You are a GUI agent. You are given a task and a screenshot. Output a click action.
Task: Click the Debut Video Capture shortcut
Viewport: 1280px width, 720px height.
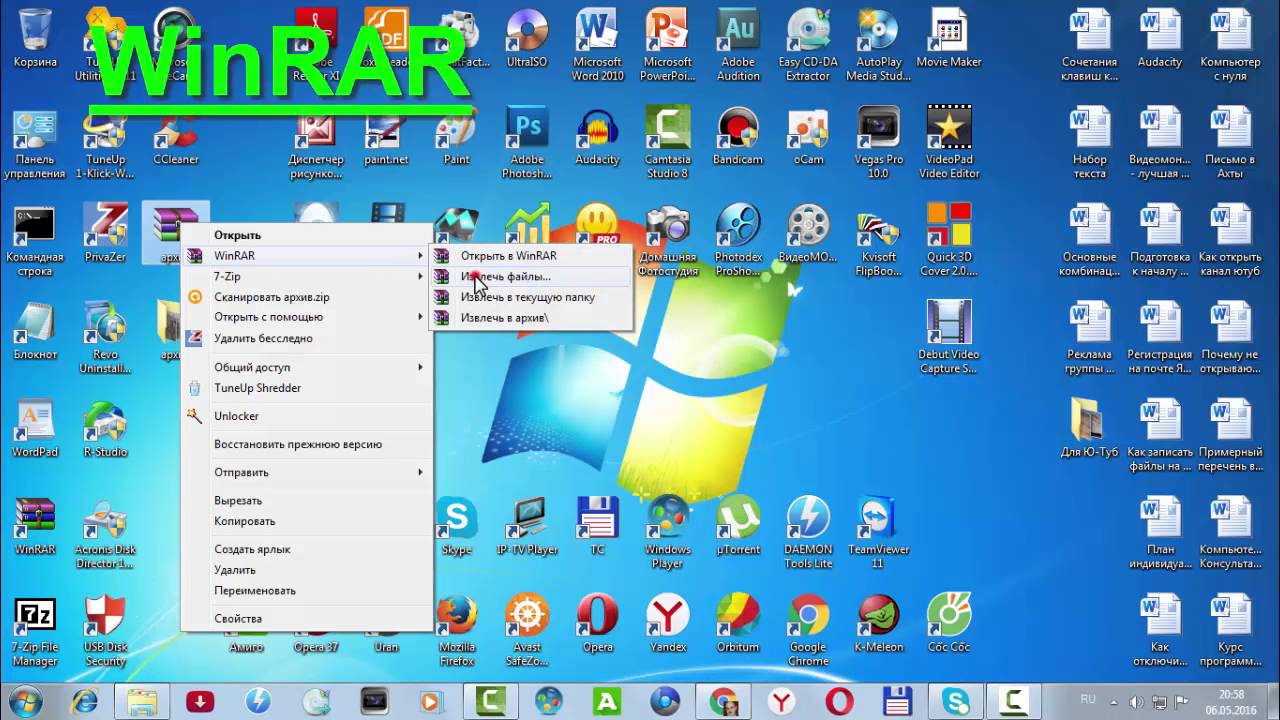[x=948, y=336]
